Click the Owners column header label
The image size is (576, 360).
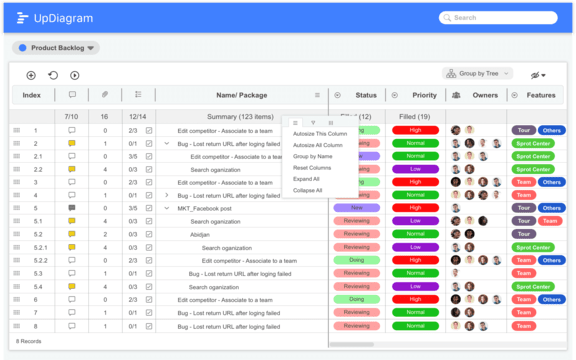485,95
